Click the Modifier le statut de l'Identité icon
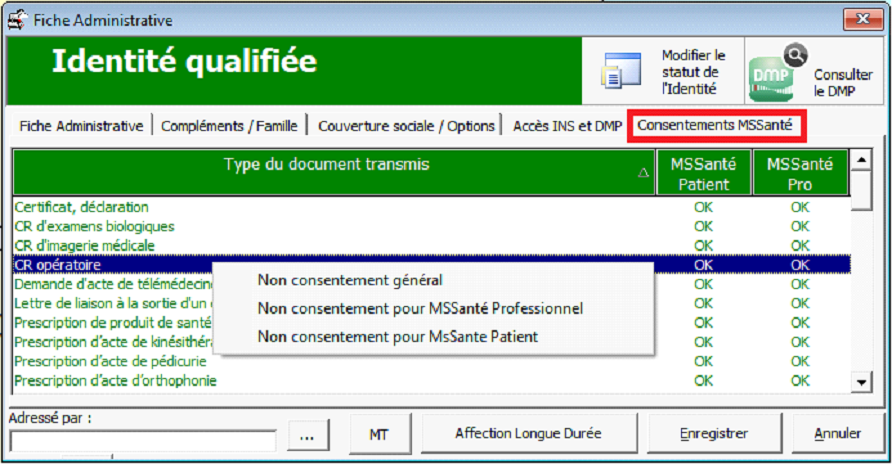Image resolution: width=894 pixels, height=465 pixels. click(x=621, y=70)
